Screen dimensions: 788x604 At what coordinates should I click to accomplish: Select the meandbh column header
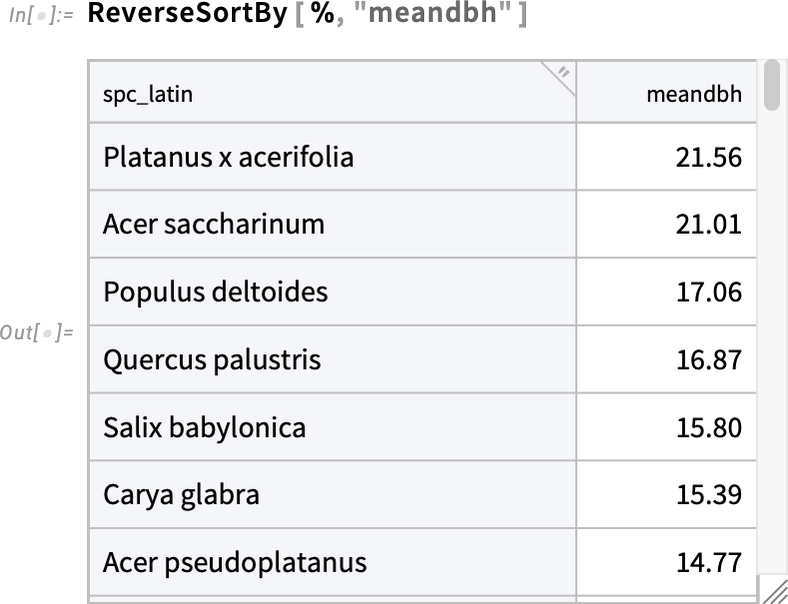666,93
